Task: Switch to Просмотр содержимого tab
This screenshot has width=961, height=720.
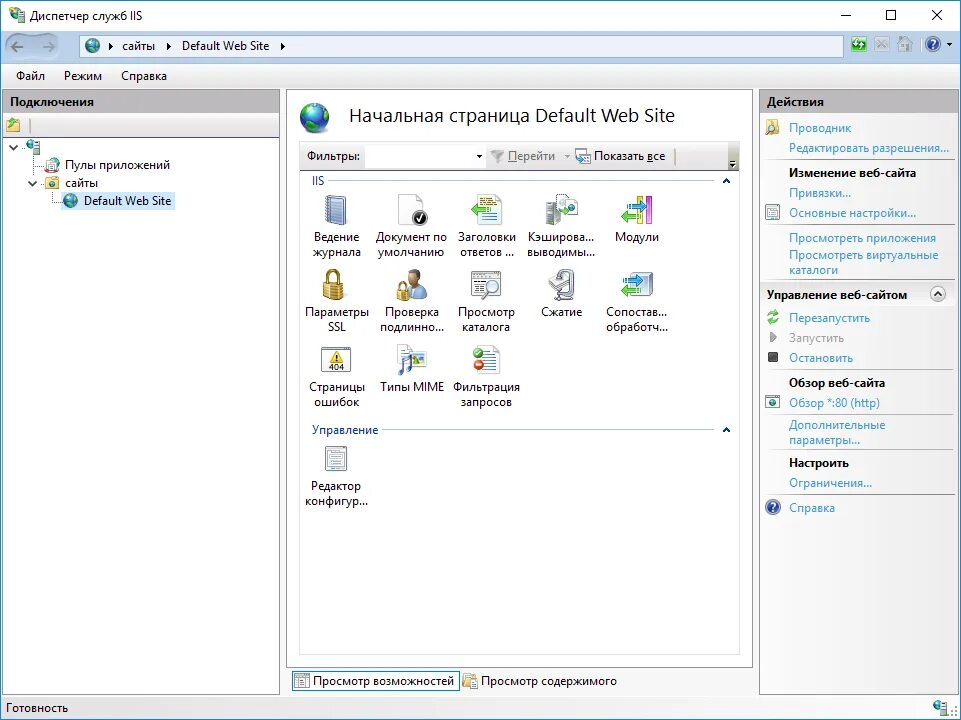Action: (x=539, y=681)
